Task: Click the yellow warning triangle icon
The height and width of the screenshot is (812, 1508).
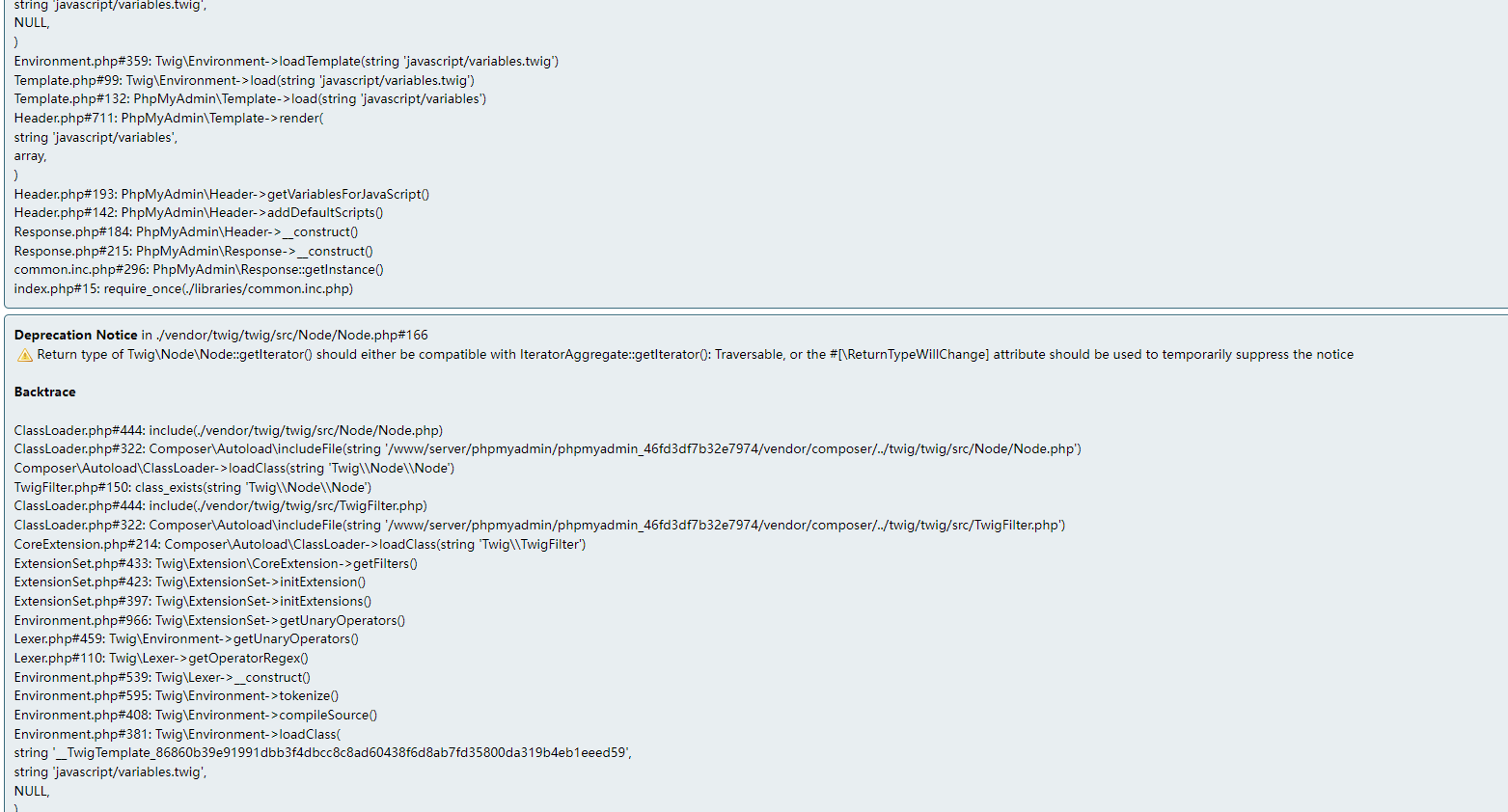Action: click(25, 355)
